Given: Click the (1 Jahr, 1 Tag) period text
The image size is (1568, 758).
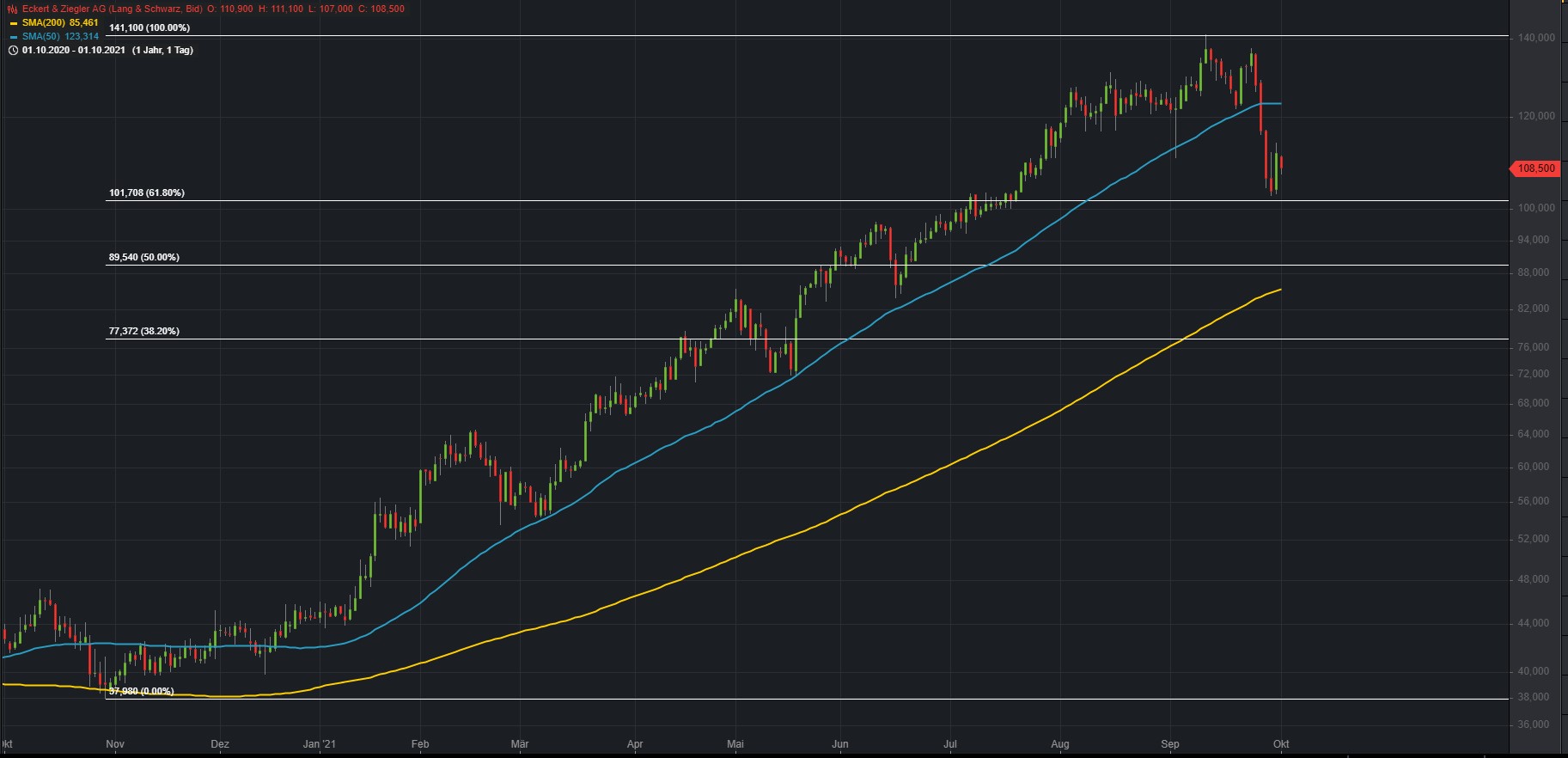Looking at the screenshot, I should point(162,50).
